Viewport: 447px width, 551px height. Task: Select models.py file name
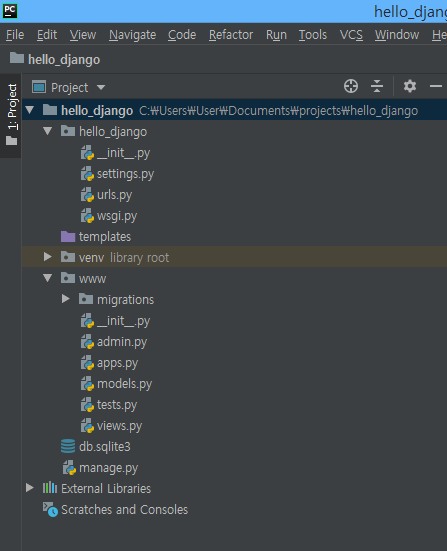[124, 384]
